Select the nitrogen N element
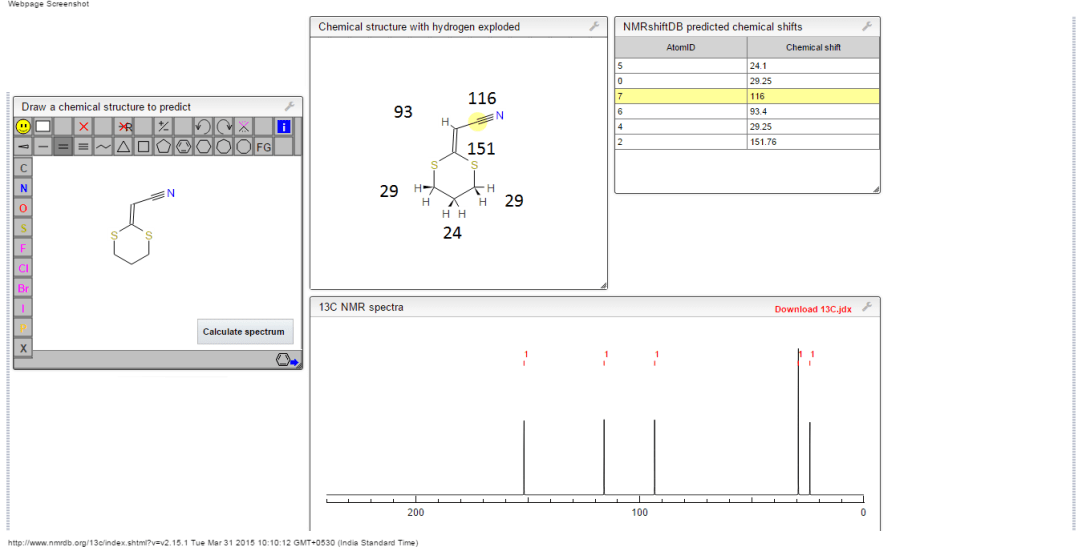Image resolution: width=1082 pixels, height=547 pixels. [x=23, y=188]
